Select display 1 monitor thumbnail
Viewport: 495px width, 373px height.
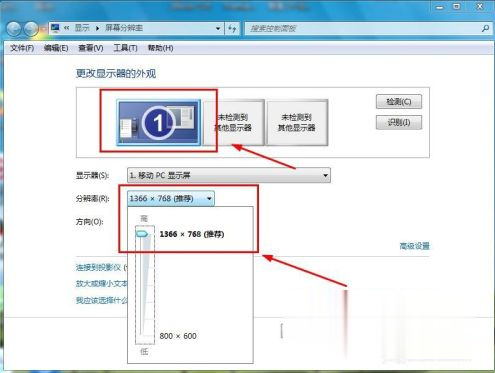coord(158,123)
